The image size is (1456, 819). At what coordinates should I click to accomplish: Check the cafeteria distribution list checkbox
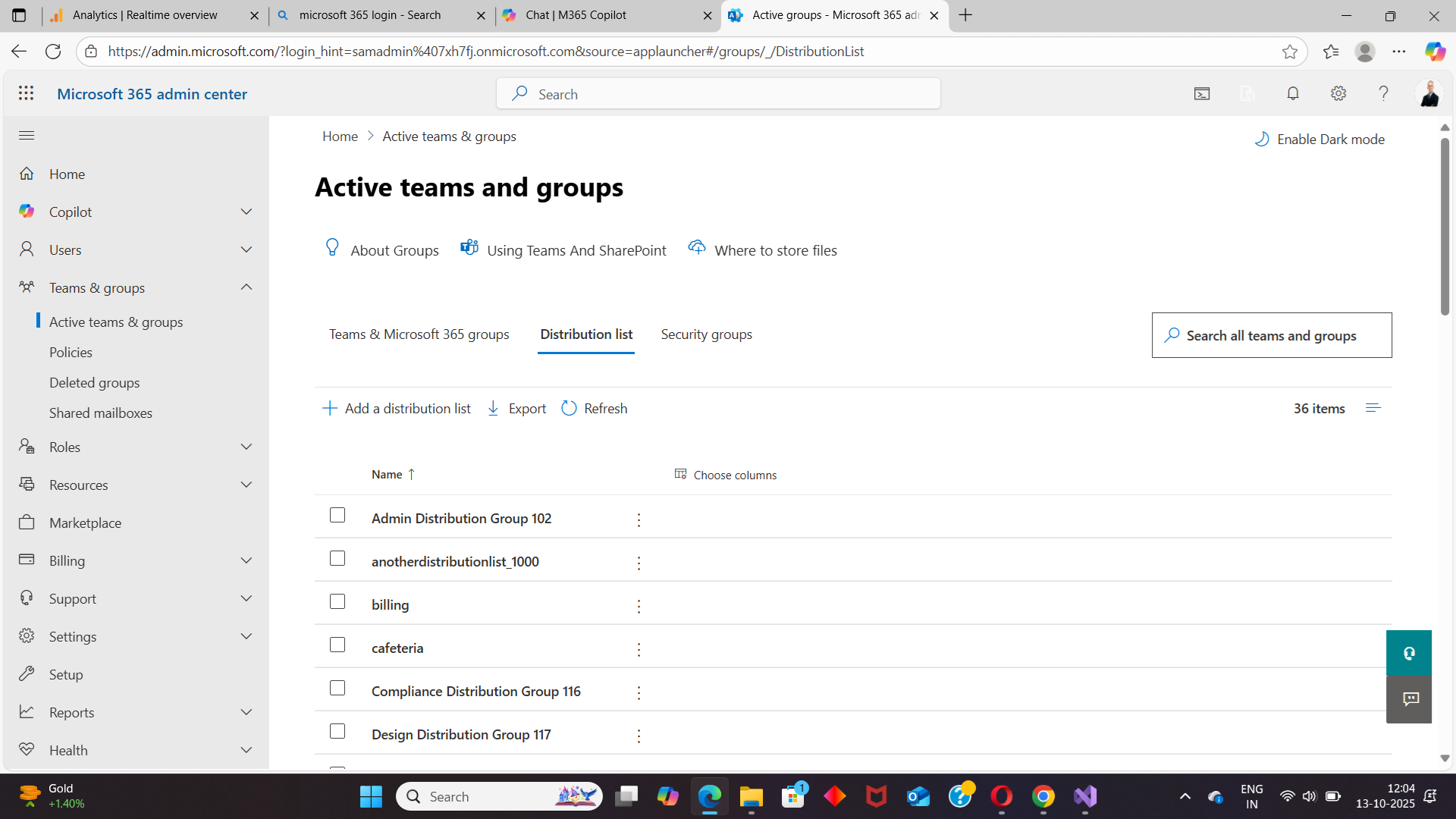coord(337,645)
